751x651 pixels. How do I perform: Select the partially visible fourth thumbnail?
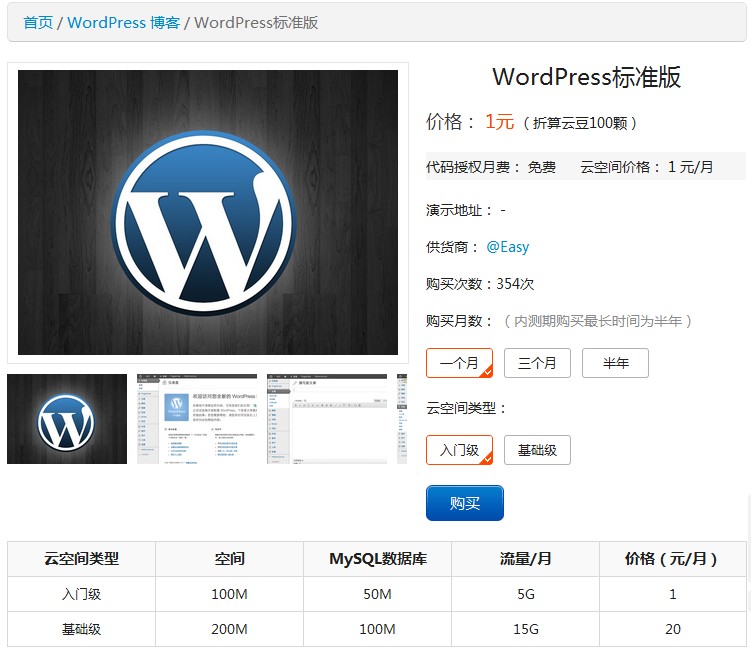coord(402,419)
